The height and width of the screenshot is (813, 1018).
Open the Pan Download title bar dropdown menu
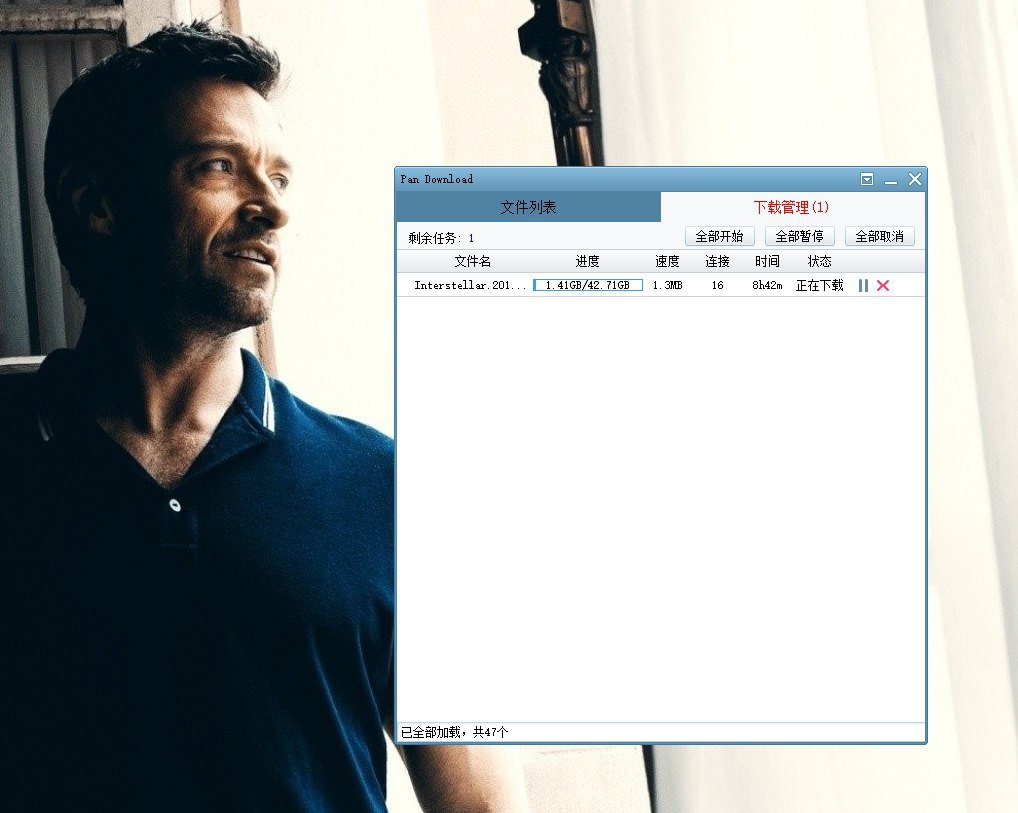pyautogui.click(x=867, y=179)
